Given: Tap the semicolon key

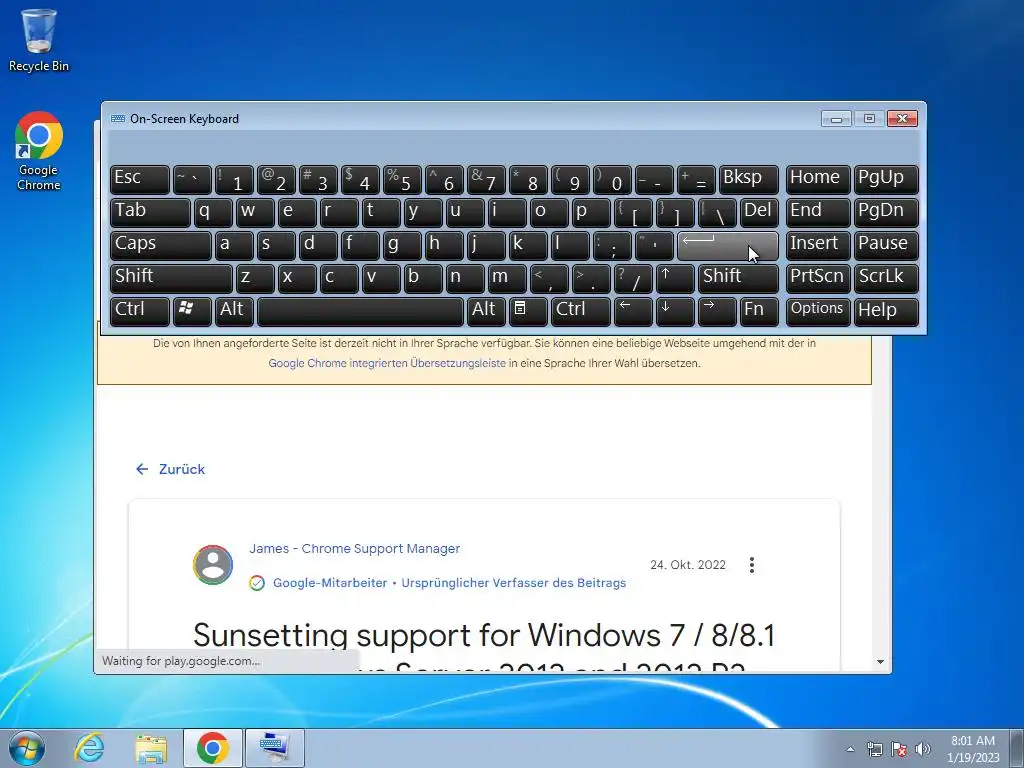Looking at the screenshot, I should click(x=612, y=246).
